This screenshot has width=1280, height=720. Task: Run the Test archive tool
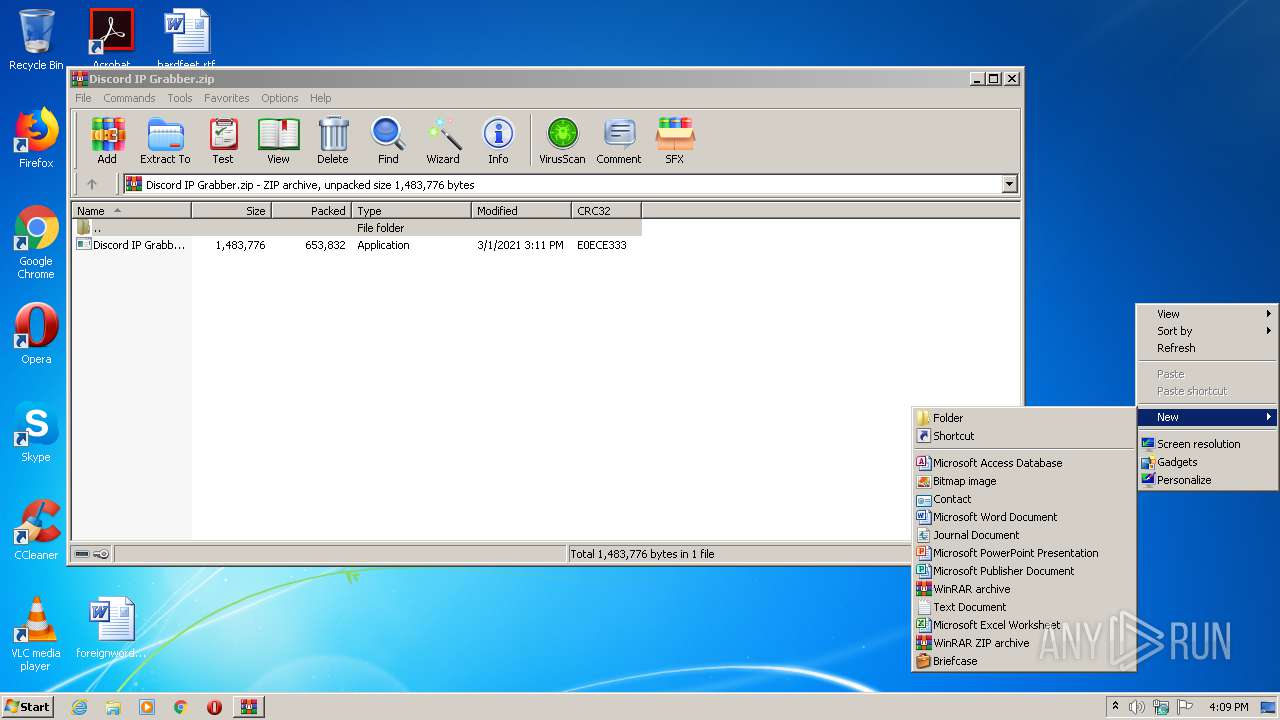[x=223, y=140]
